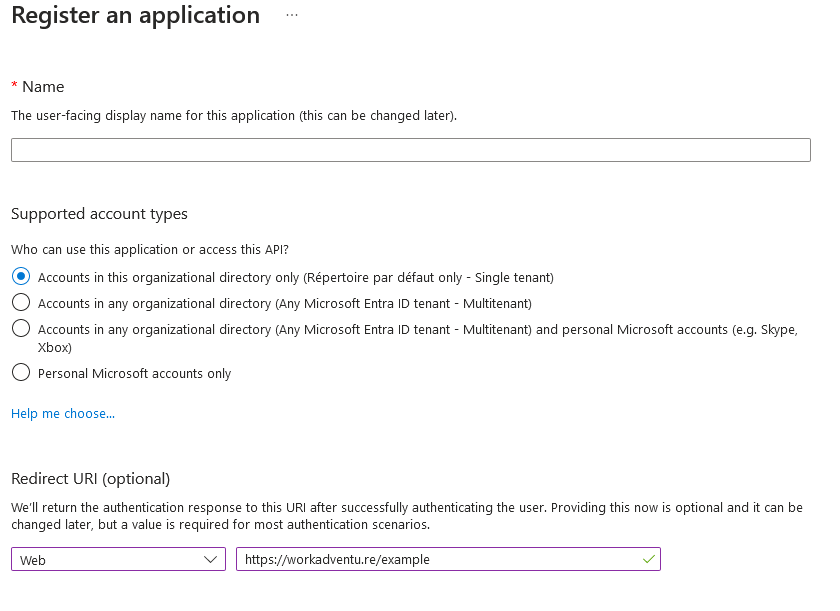Enable the Multitenant and personal accounts option
The image size is (840, 611).
(x=20, y=330)
